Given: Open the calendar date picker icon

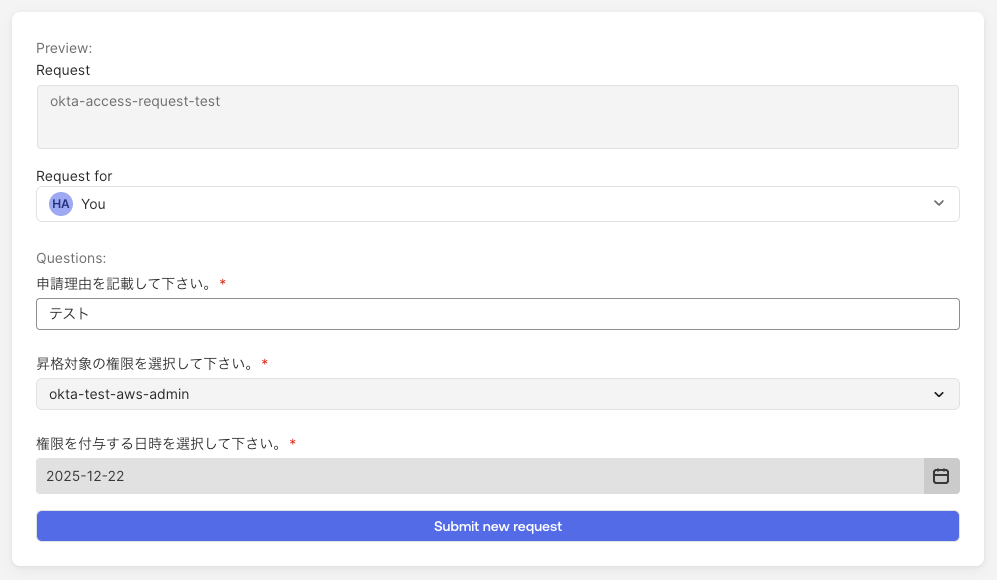Looking at the screenshot, I should [941, 476].
